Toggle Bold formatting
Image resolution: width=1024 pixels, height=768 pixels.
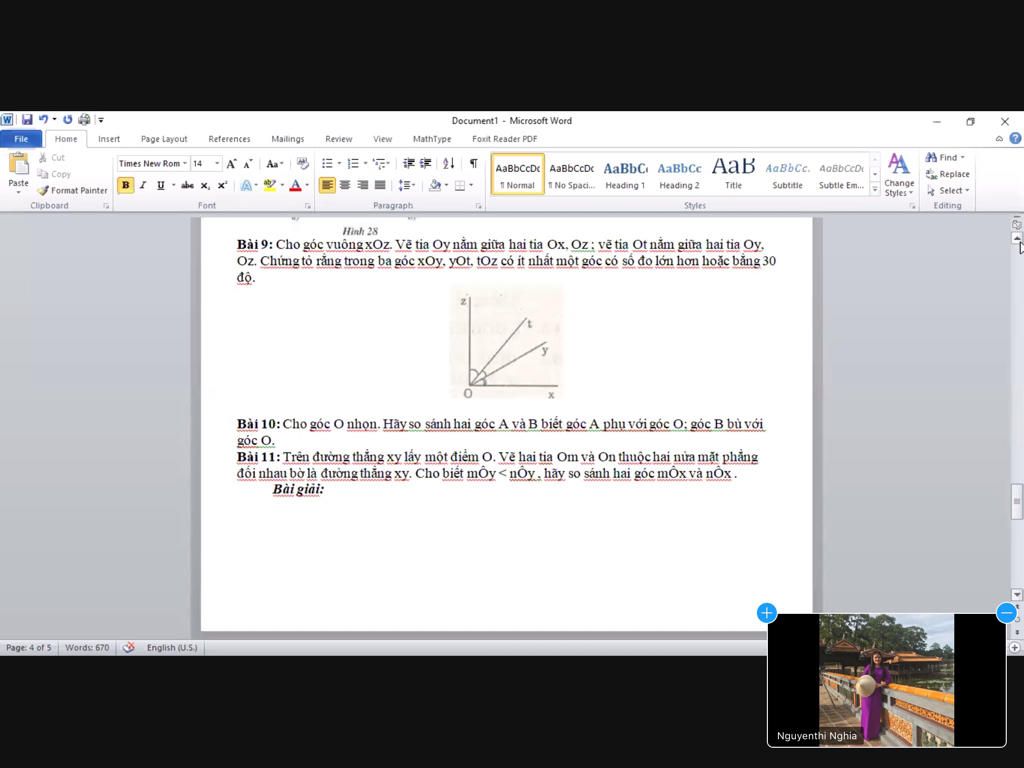pos(125,185)
